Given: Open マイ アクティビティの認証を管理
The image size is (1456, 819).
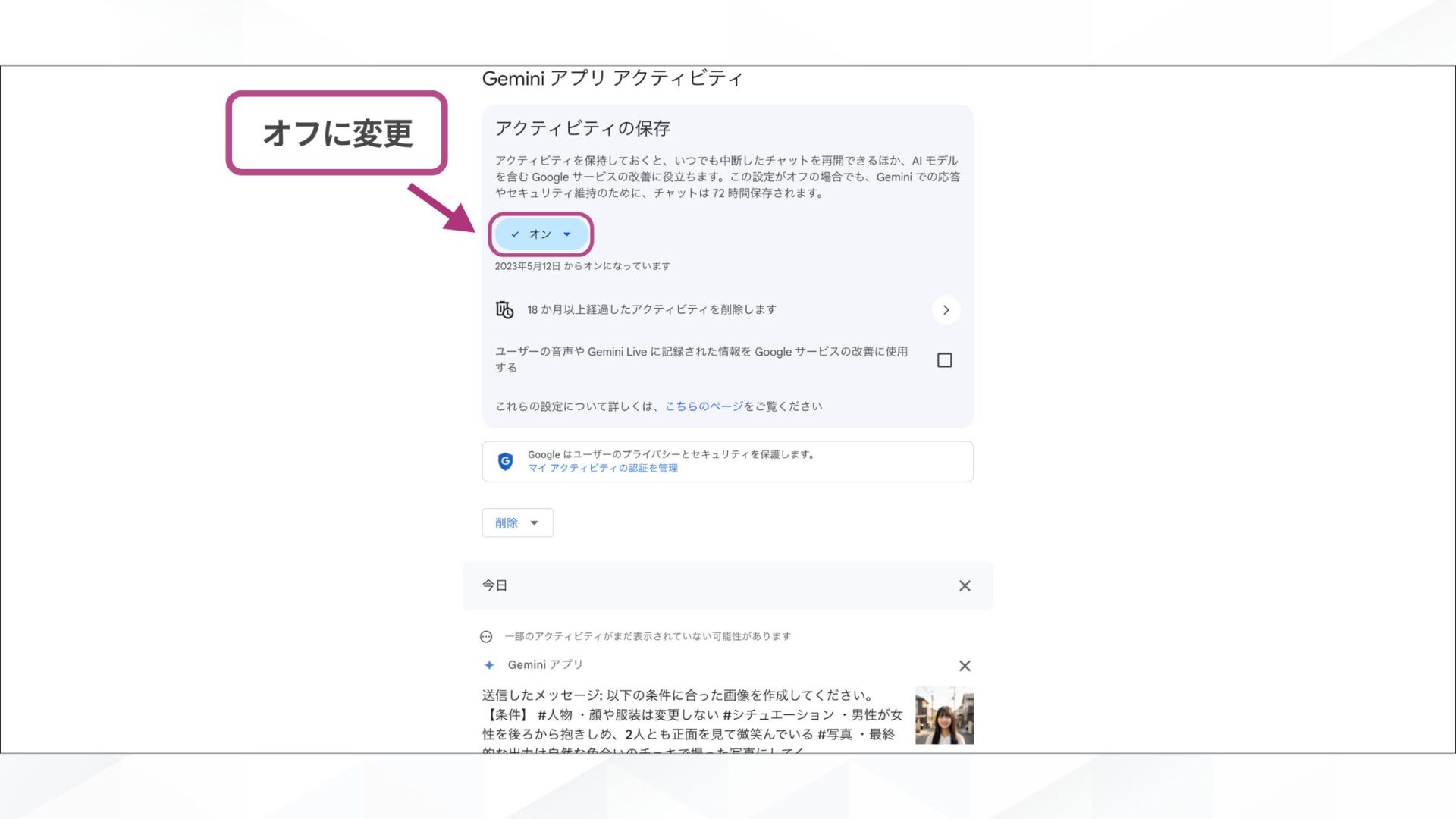Looking at the screenshot, I should tap(603, 468).
